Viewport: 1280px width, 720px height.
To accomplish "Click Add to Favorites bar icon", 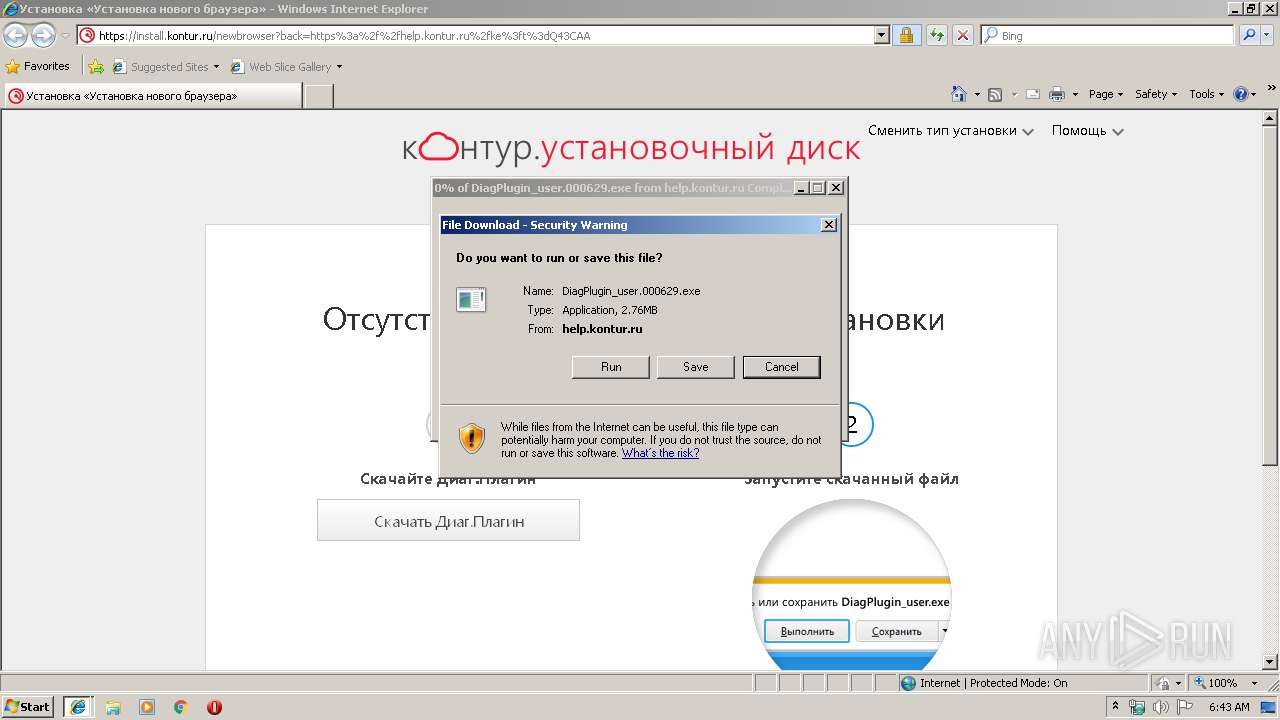I will 96,67.
